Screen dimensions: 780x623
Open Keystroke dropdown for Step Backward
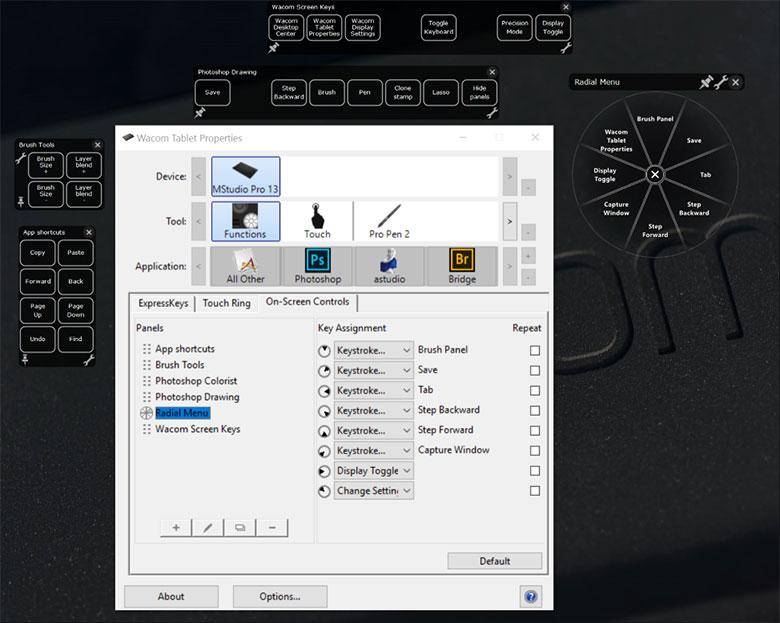pyautogui.click(x=374, y=411)
